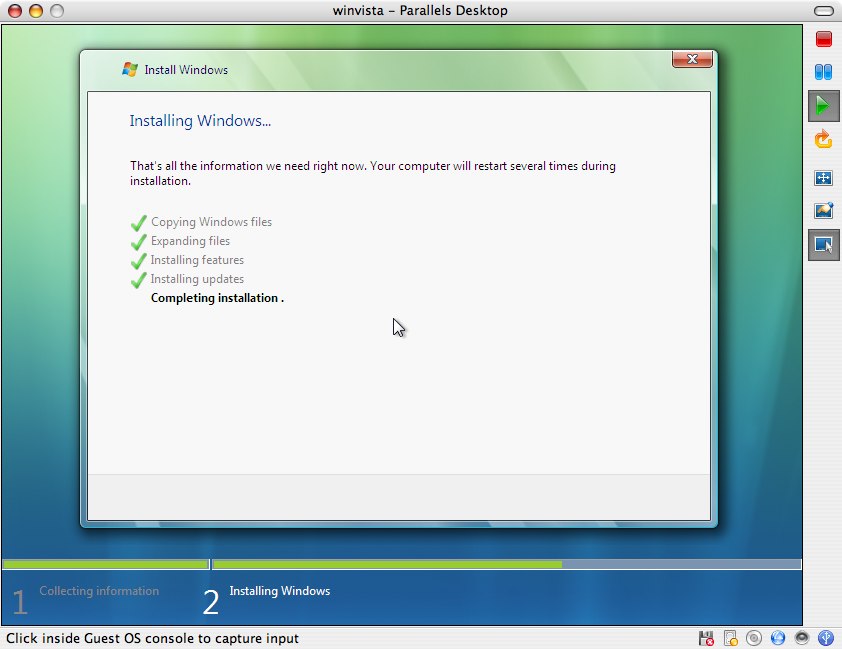Click the Installing Windows progress bar

[507, 564]
